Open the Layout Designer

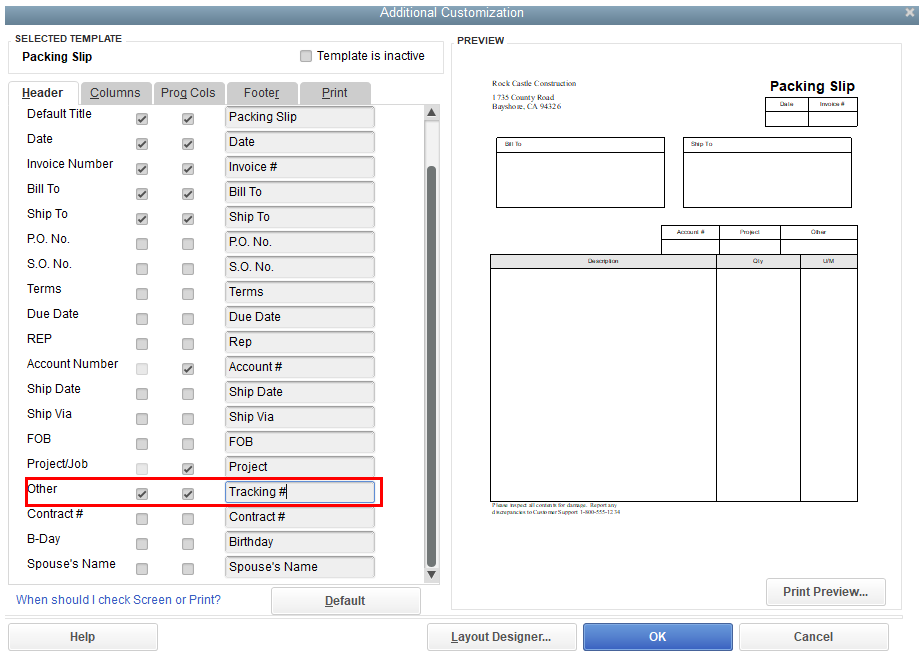tap(501, 637)
